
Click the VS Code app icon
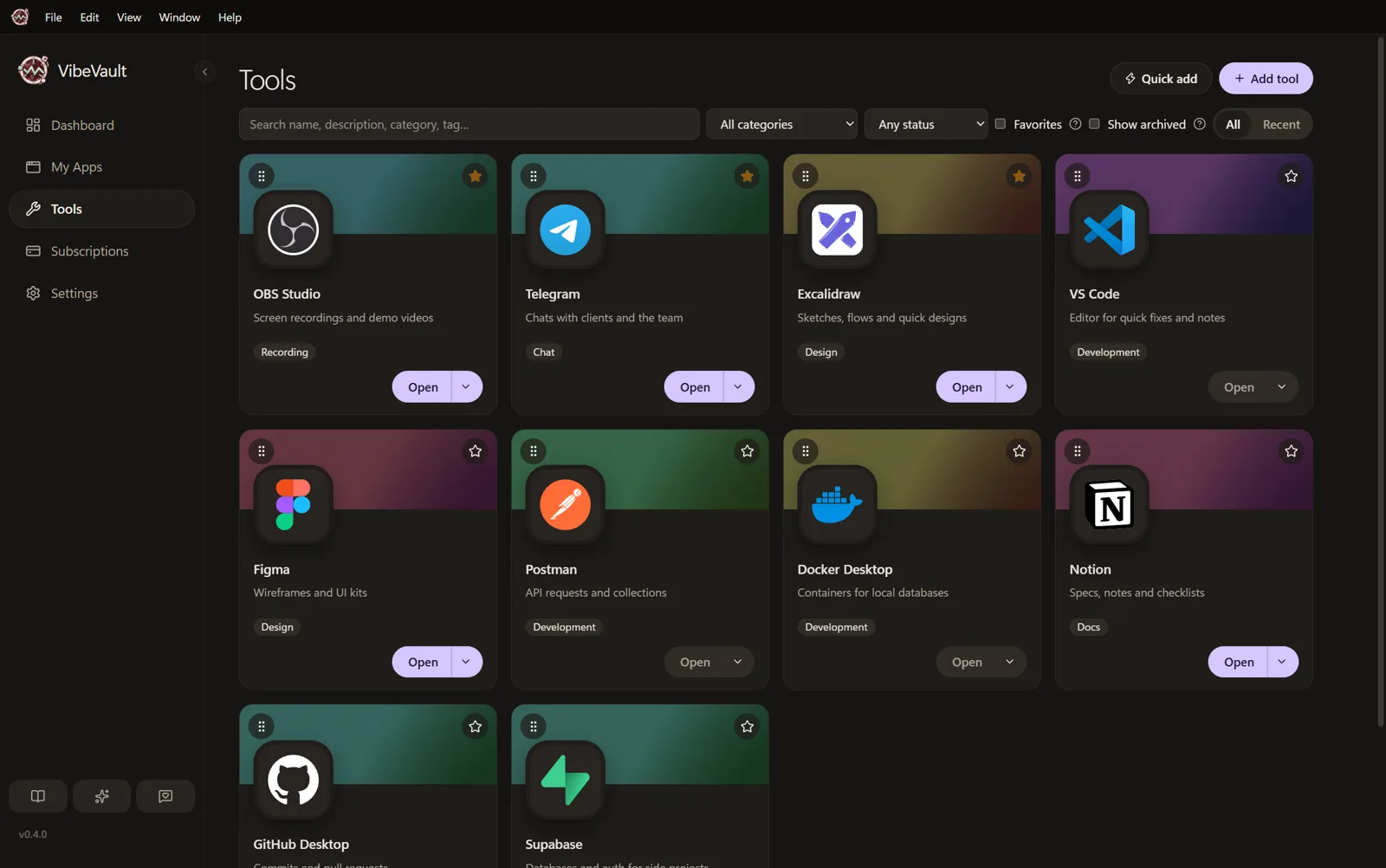coord(1109,230)
